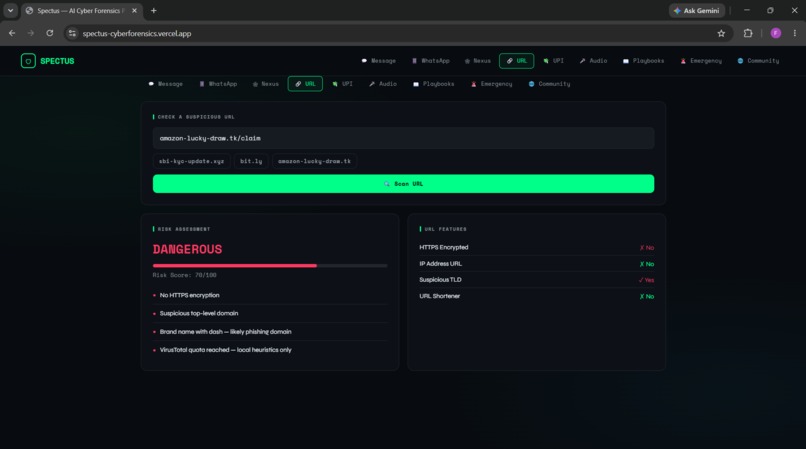Click the Spectus shield logo icon
This screenshot has height=449, width=806.
(x=28, y=61)
